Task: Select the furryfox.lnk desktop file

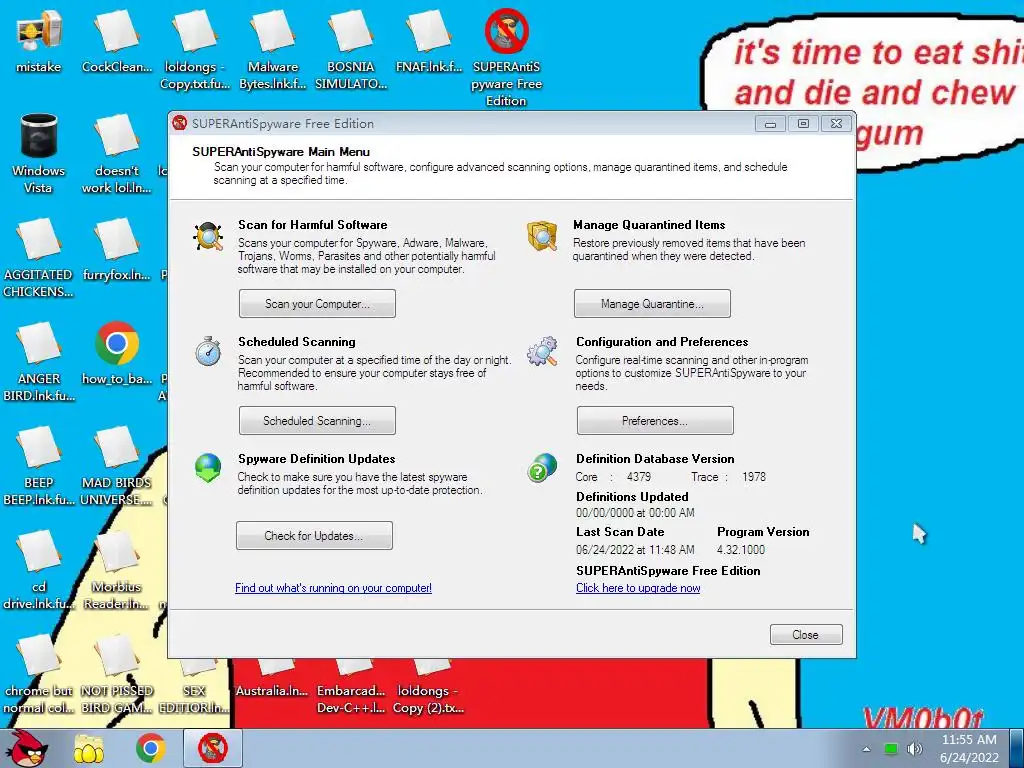Action: click(117, 250)
